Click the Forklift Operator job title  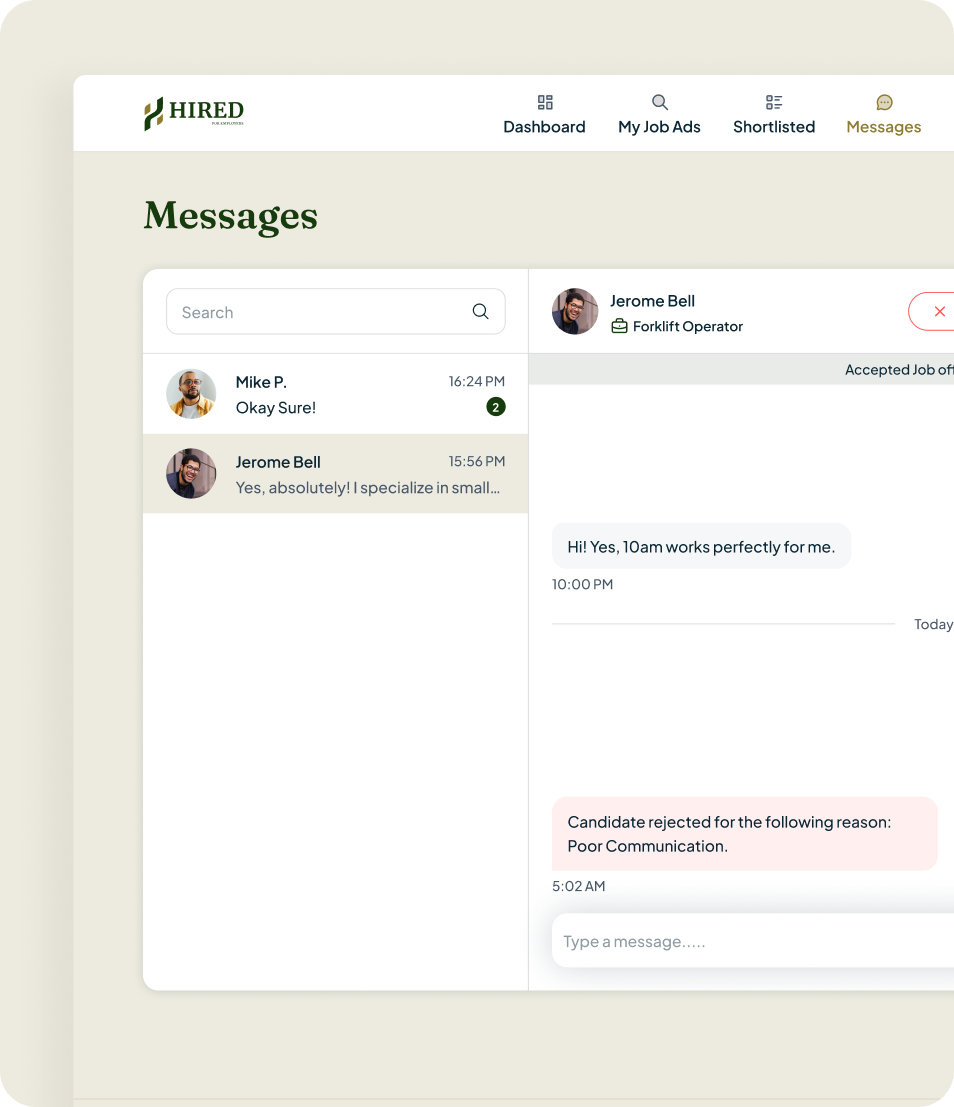(x=688, y=327)
